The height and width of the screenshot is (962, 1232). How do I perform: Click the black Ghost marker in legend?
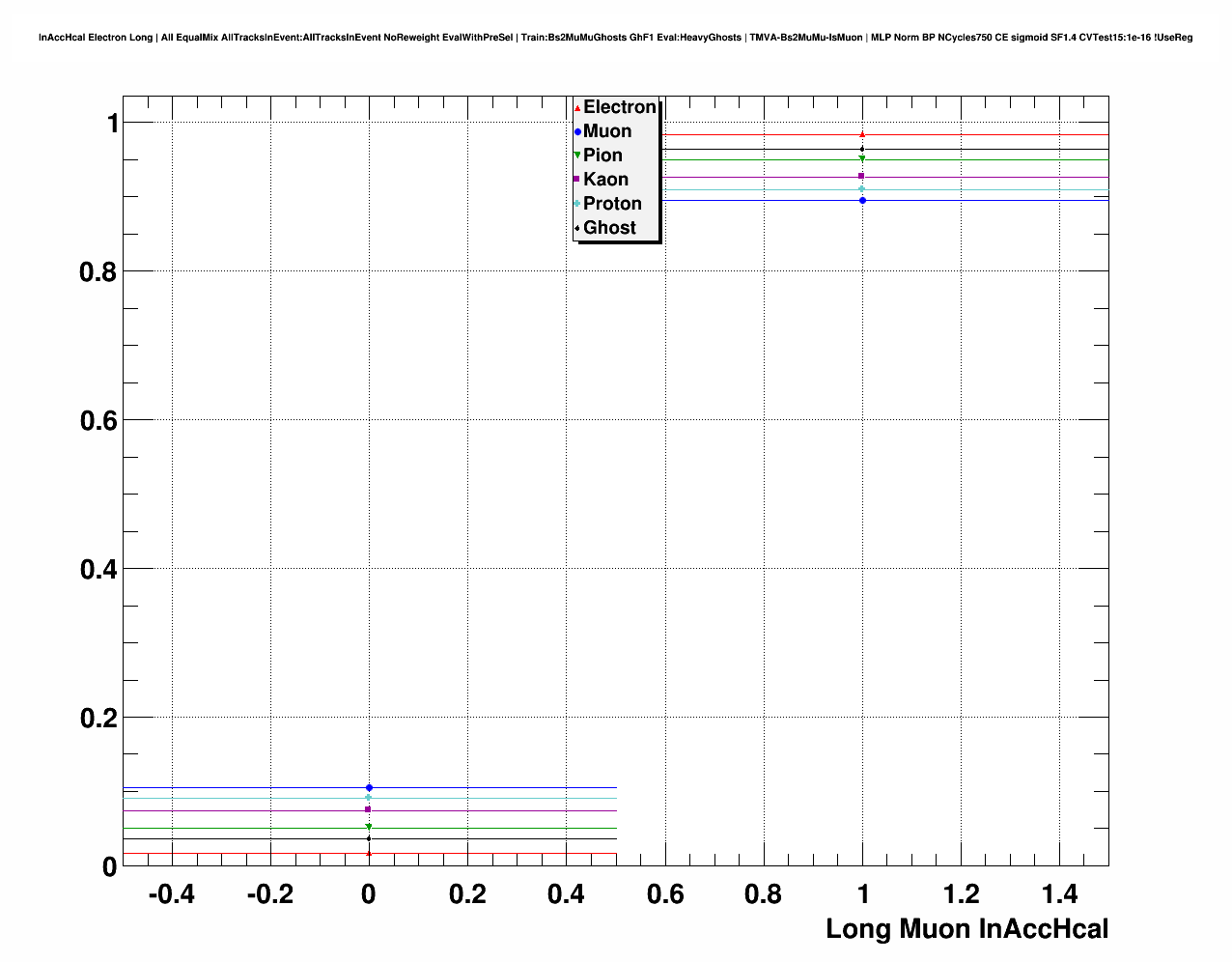(x=576, y=228)
